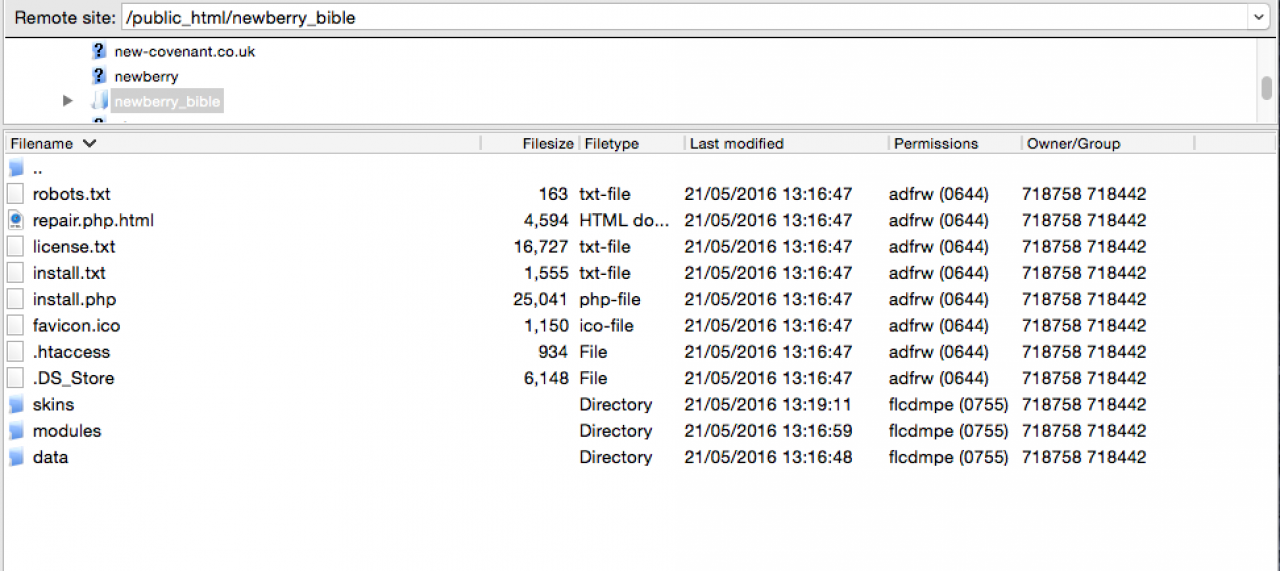The height and width of the screenshot is (571, 1280).
Task: Click the data folder icon
Action: [15, 457]
